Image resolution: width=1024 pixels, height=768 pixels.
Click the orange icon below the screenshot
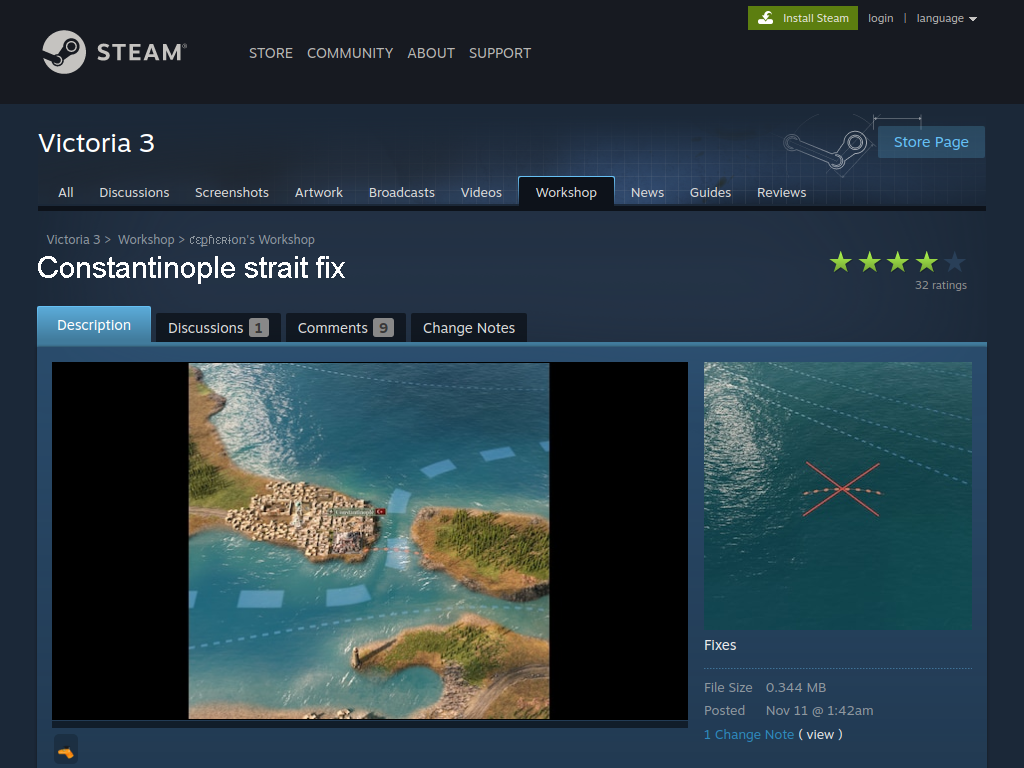coord(66,752)
